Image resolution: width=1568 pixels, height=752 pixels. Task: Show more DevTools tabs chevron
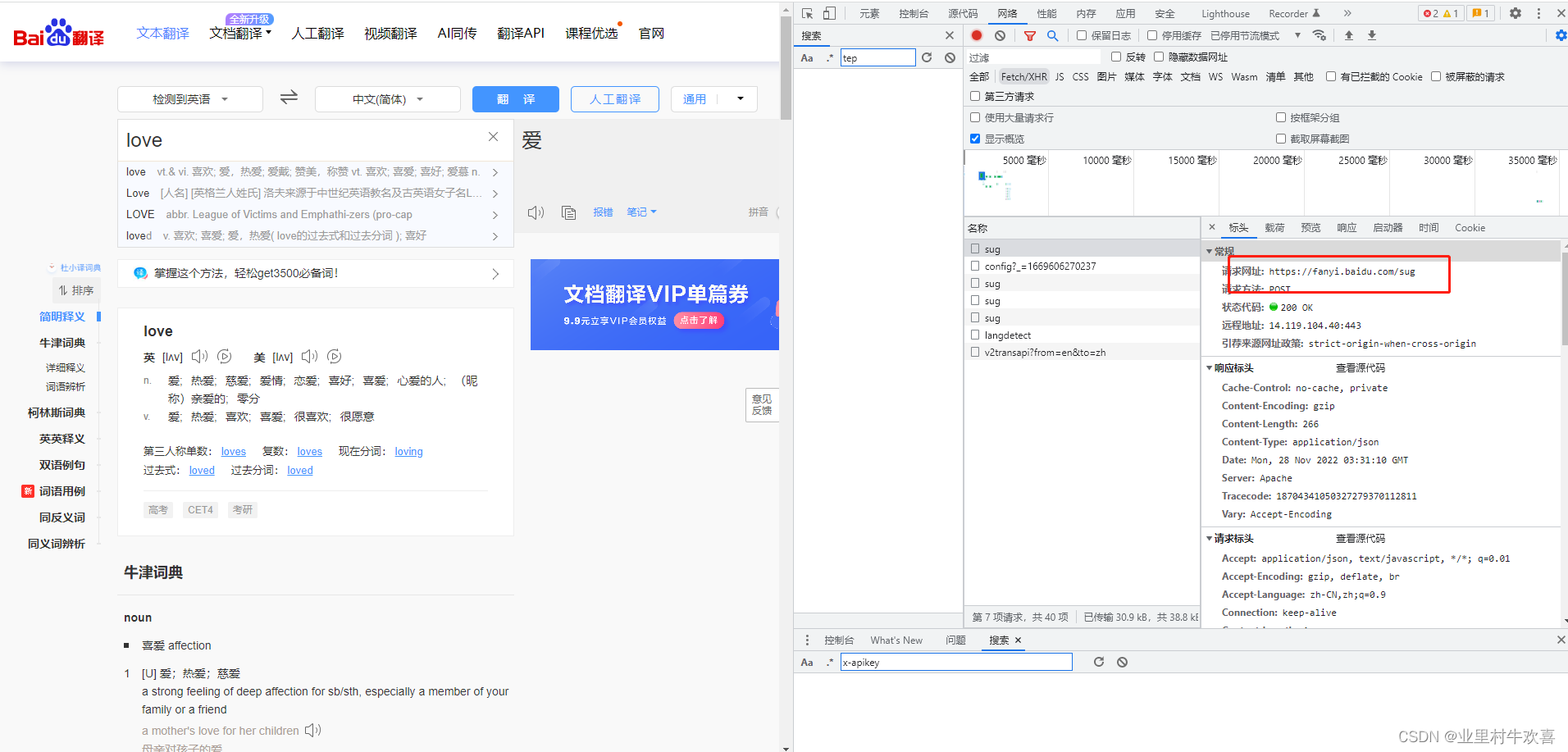click(1347, 13)
